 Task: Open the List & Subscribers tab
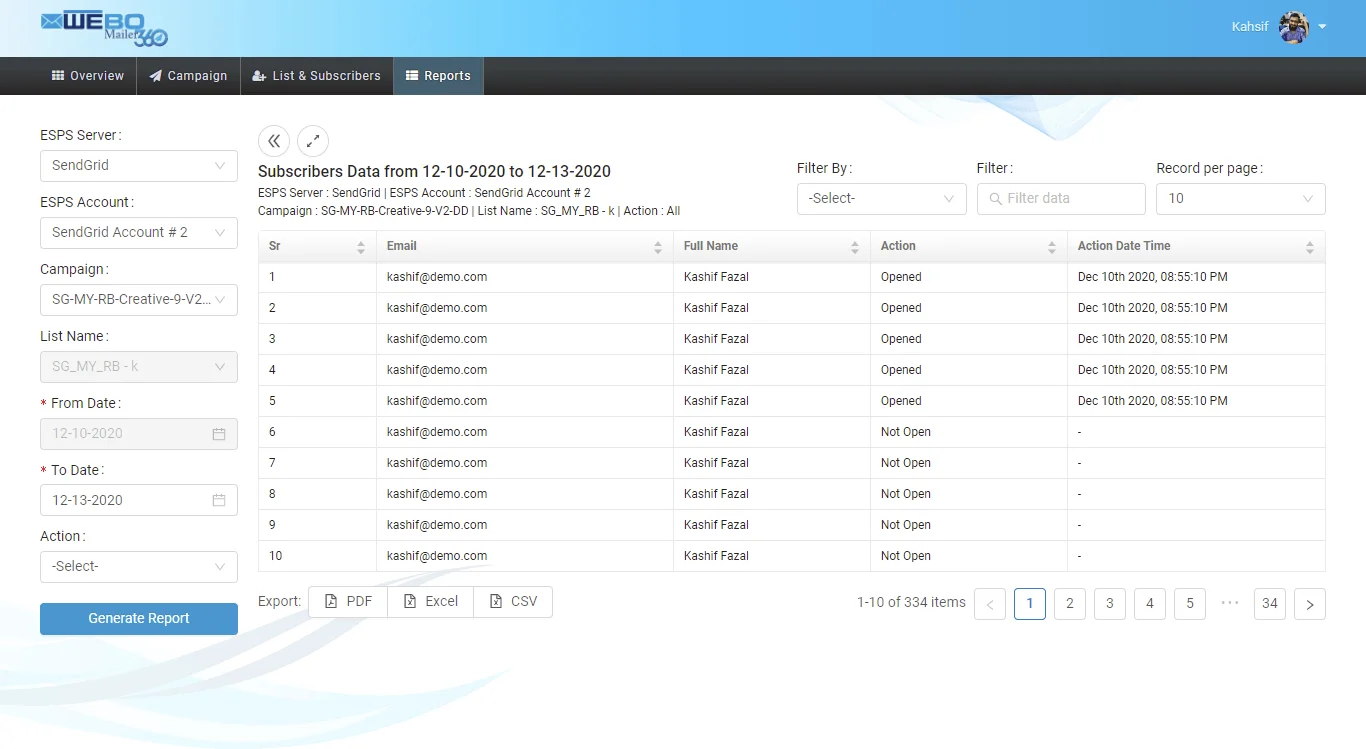tap(316, 76)
